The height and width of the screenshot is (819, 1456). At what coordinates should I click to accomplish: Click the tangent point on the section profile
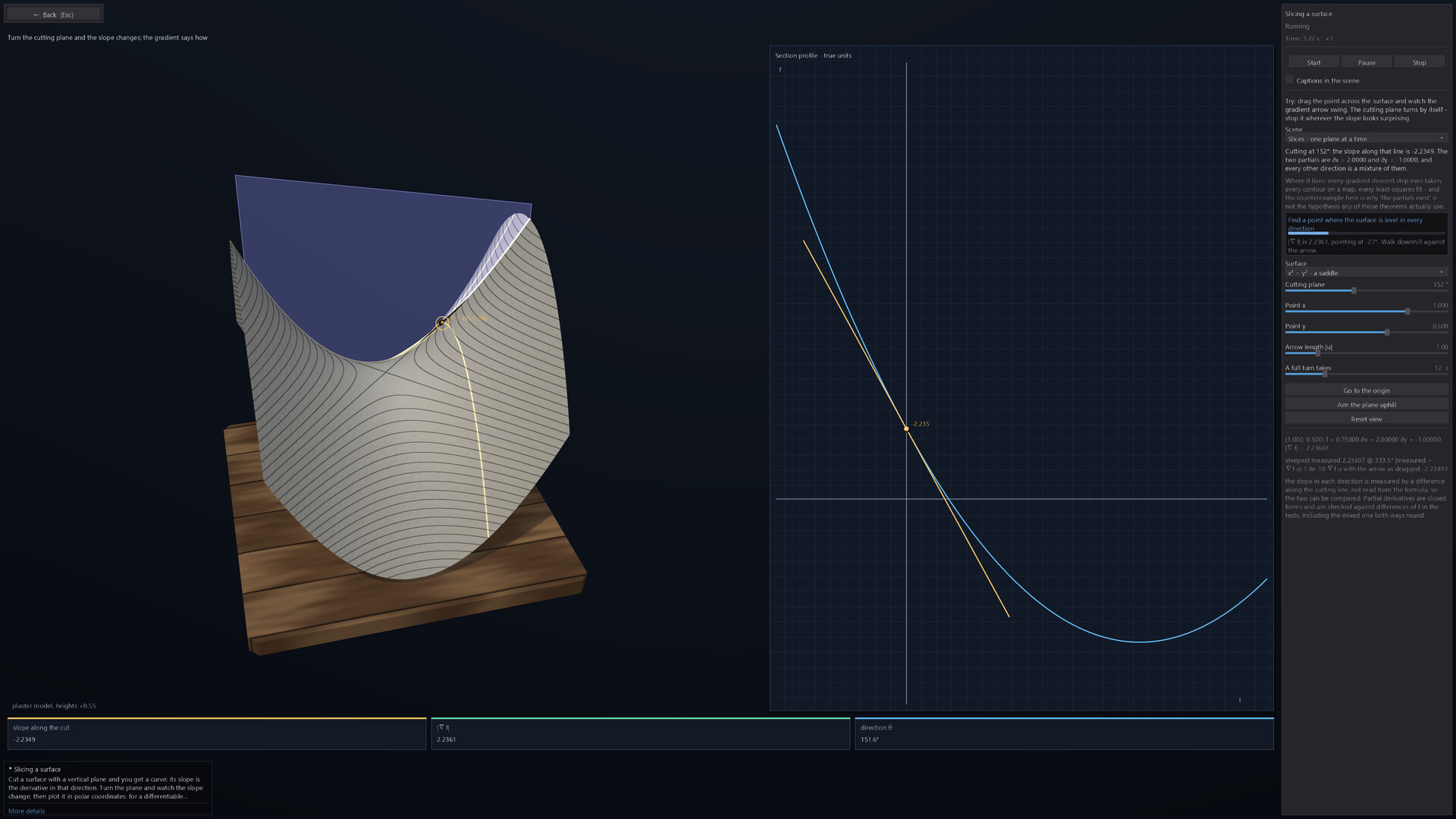point(906,428)
